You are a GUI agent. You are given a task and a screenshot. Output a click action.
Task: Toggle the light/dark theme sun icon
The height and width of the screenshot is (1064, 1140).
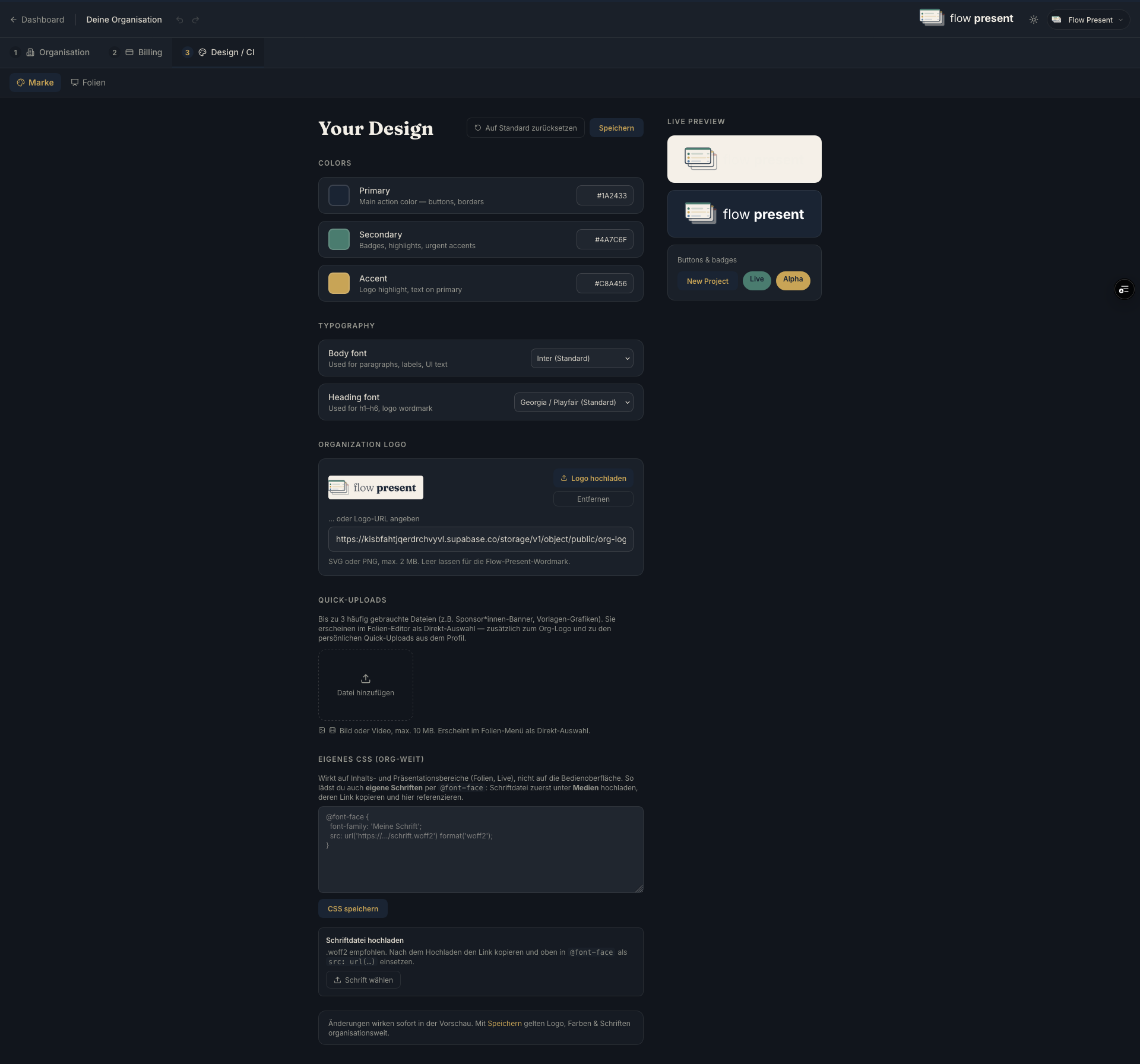(x=1034, y=20)
